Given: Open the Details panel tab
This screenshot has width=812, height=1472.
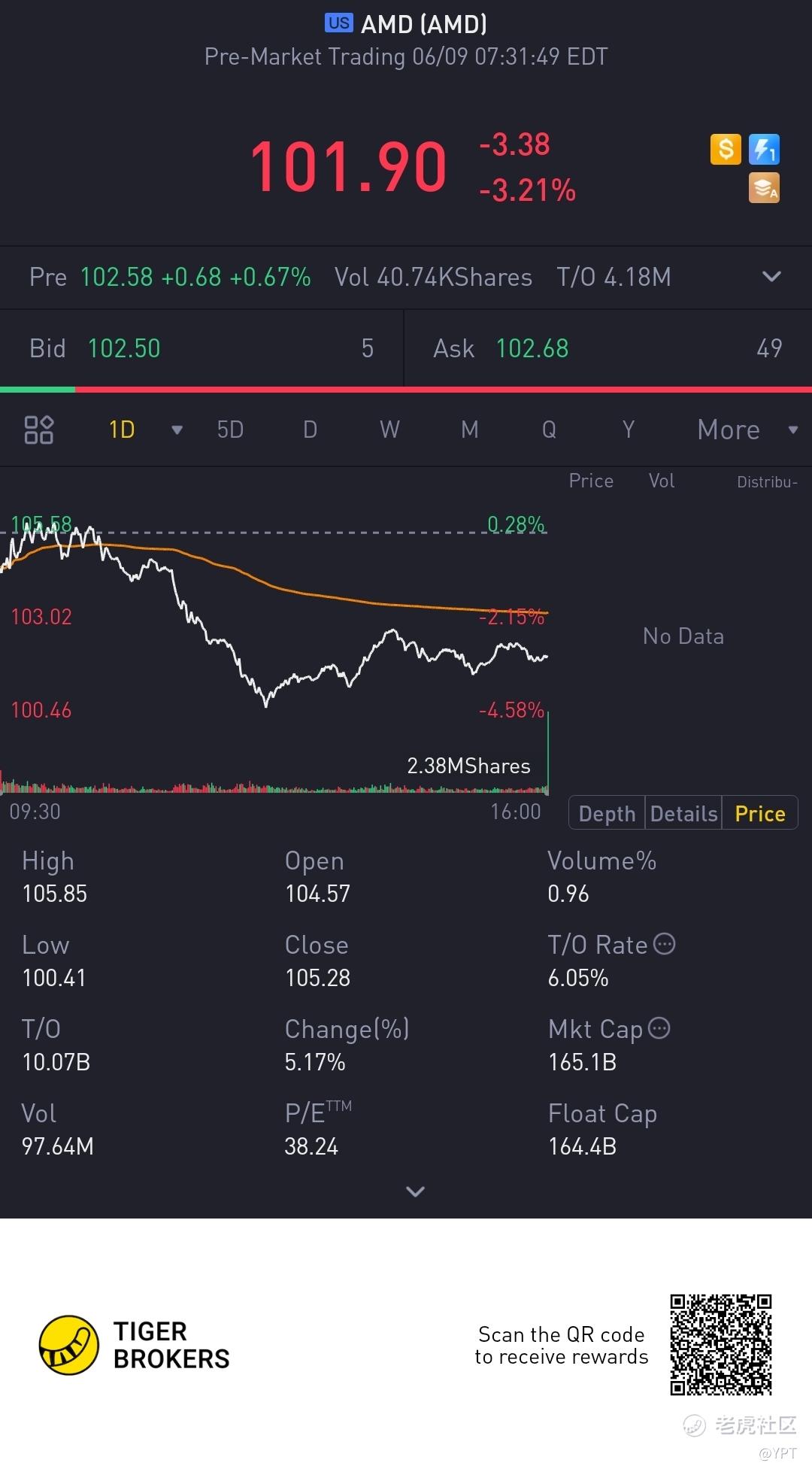Looking at the screenshot, I should (x=684, y=814).
